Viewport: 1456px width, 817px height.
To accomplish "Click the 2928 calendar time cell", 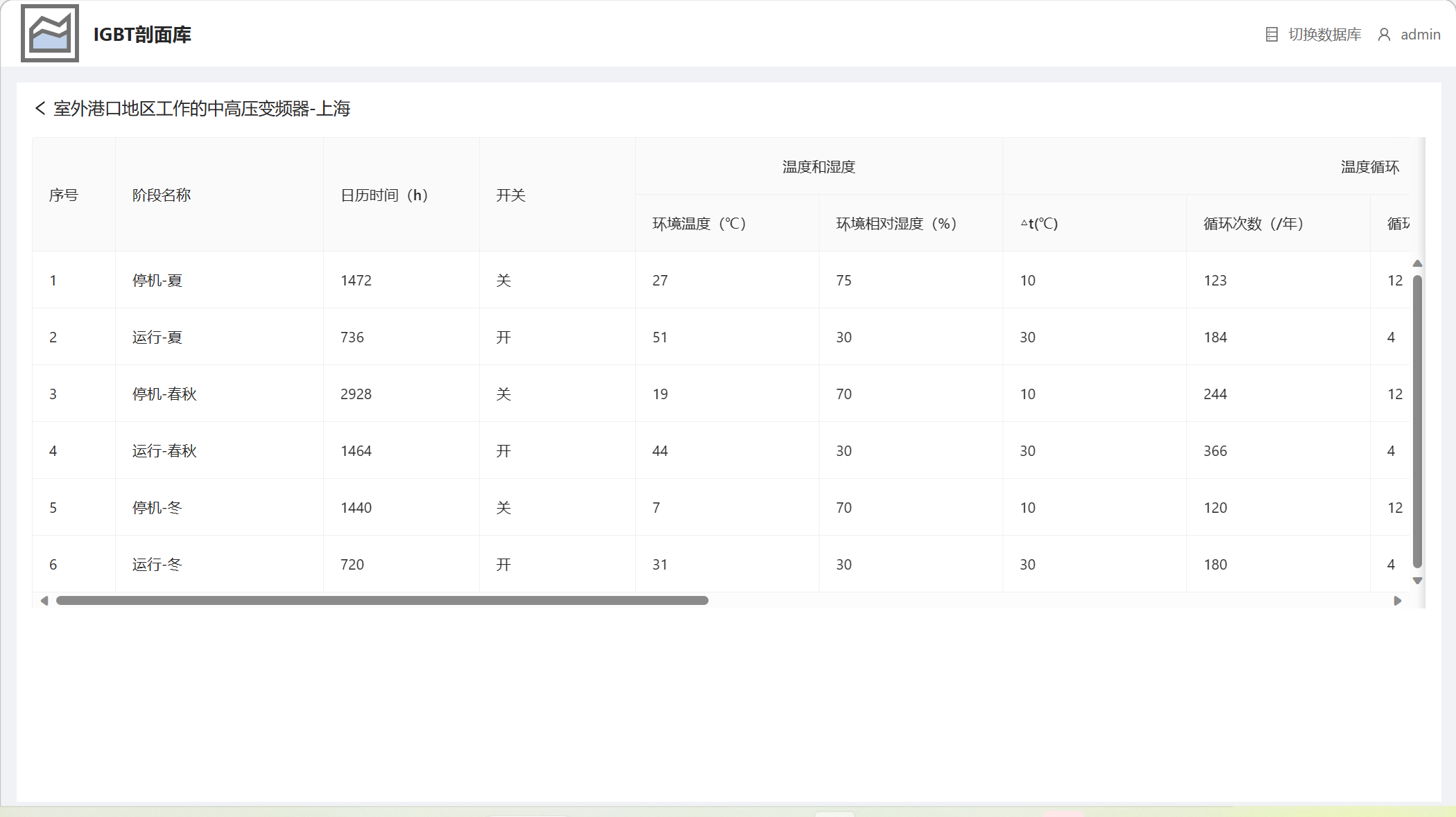I will pyautogui.click(x=356, y=394).
